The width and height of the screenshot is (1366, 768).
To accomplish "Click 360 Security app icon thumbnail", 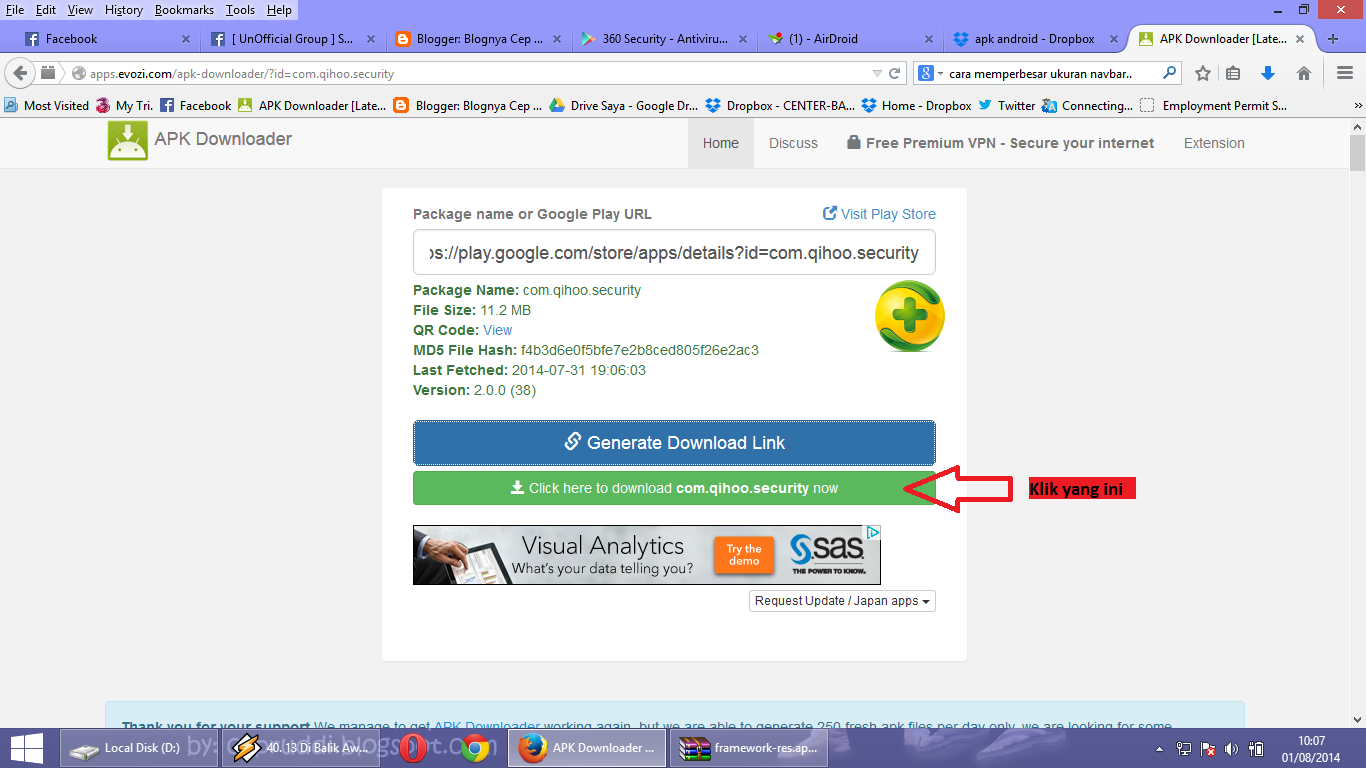I will [x=909, y=316].
